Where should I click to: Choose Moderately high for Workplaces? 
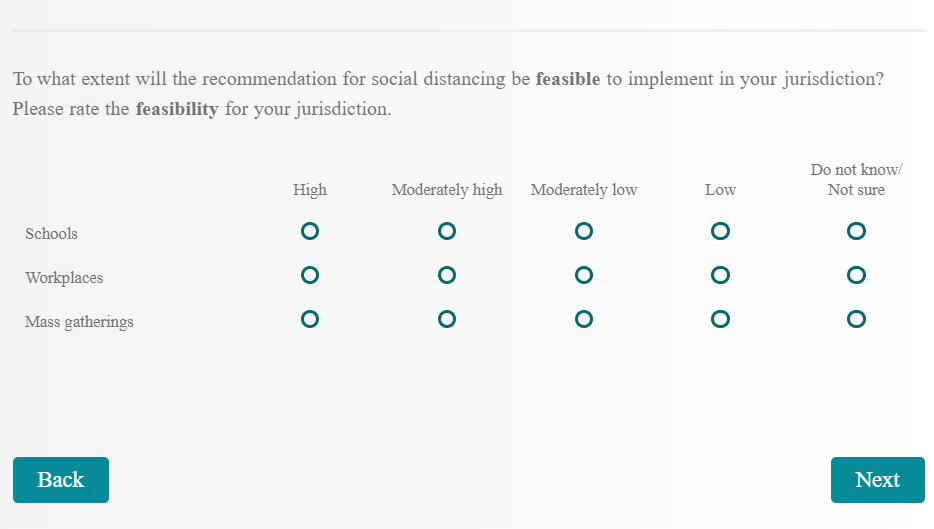(447, 275)
